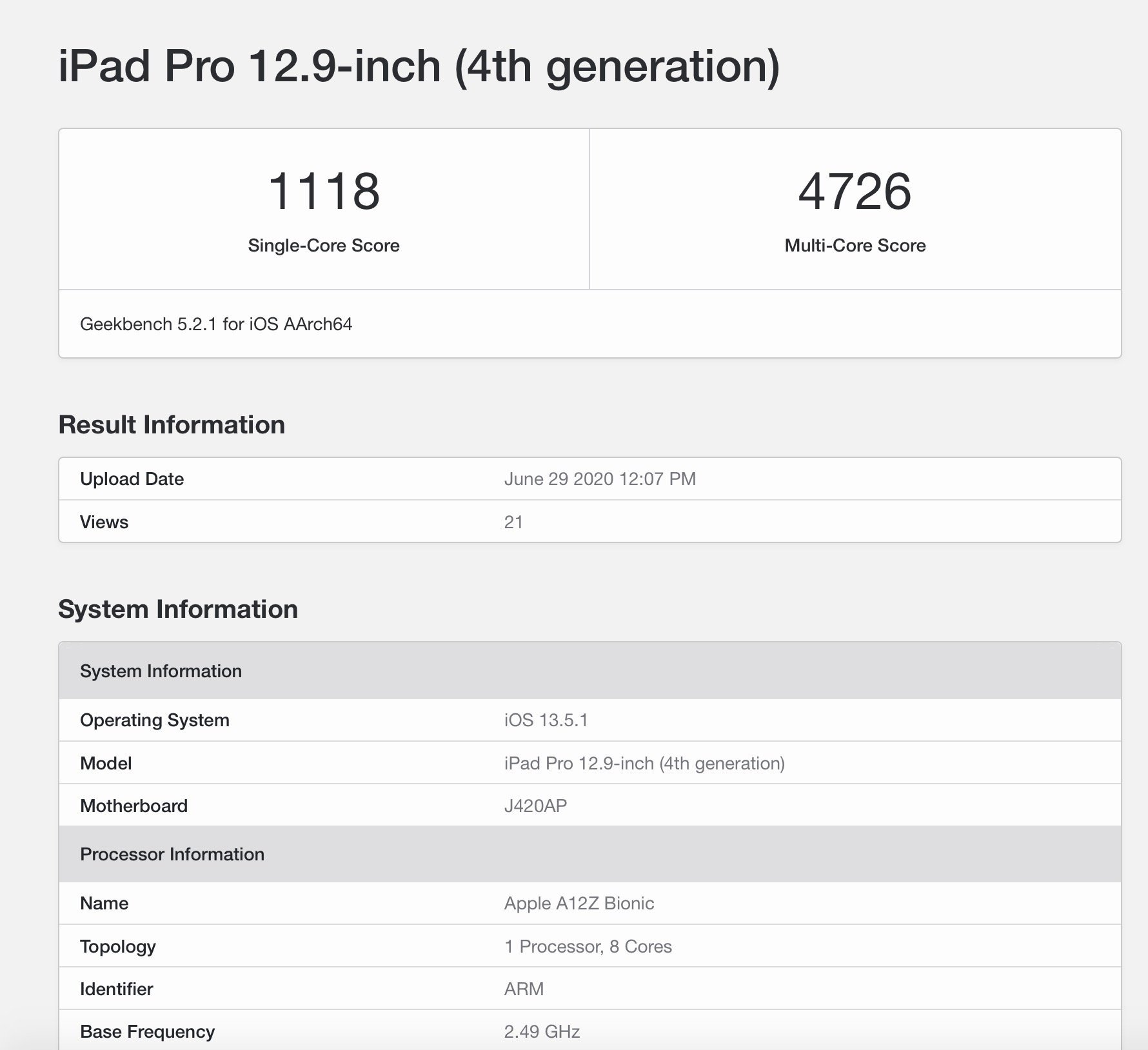Image resolution: width=1148 pixels, height=1050 pixels.
Task: Select the 1 Processor, 8 Cores value
Action: pos(588,947)
